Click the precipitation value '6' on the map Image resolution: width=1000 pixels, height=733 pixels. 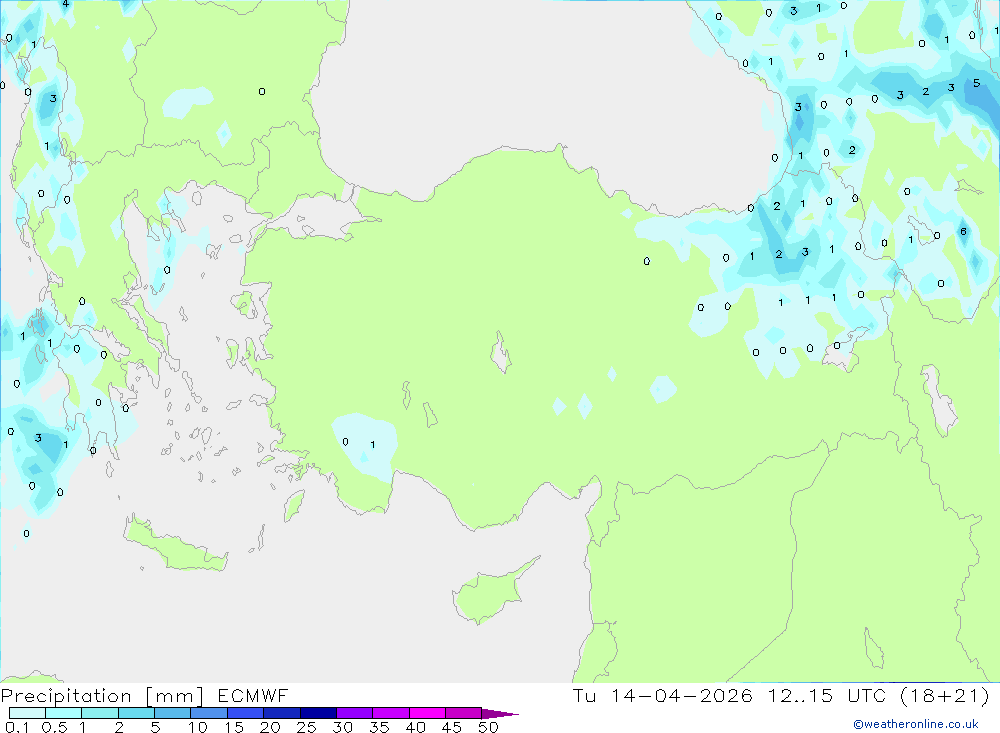pyautogui.click(x=963, y=232)
